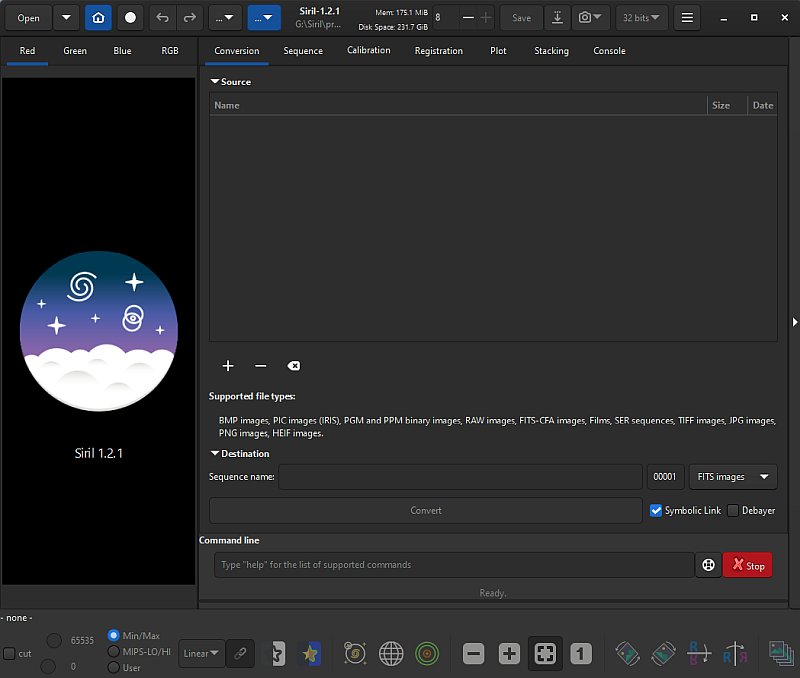
Task: Select the Green channel tab
Action: [x=75, y=51]
